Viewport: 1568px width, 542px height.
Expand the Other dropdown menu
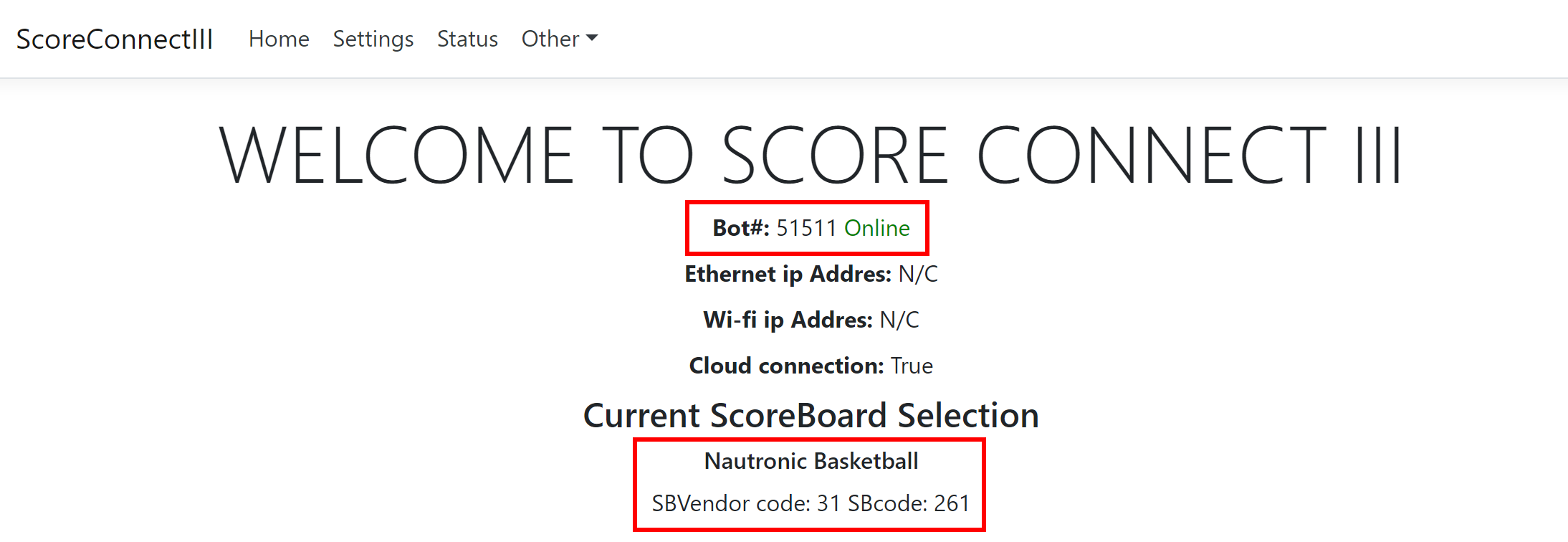(x=559, y=39)
